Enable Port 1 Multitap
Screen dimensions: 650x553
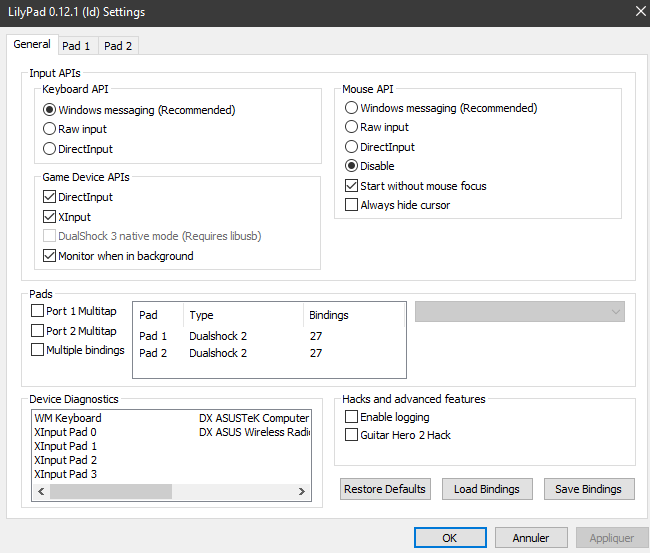tap(38, 311)
